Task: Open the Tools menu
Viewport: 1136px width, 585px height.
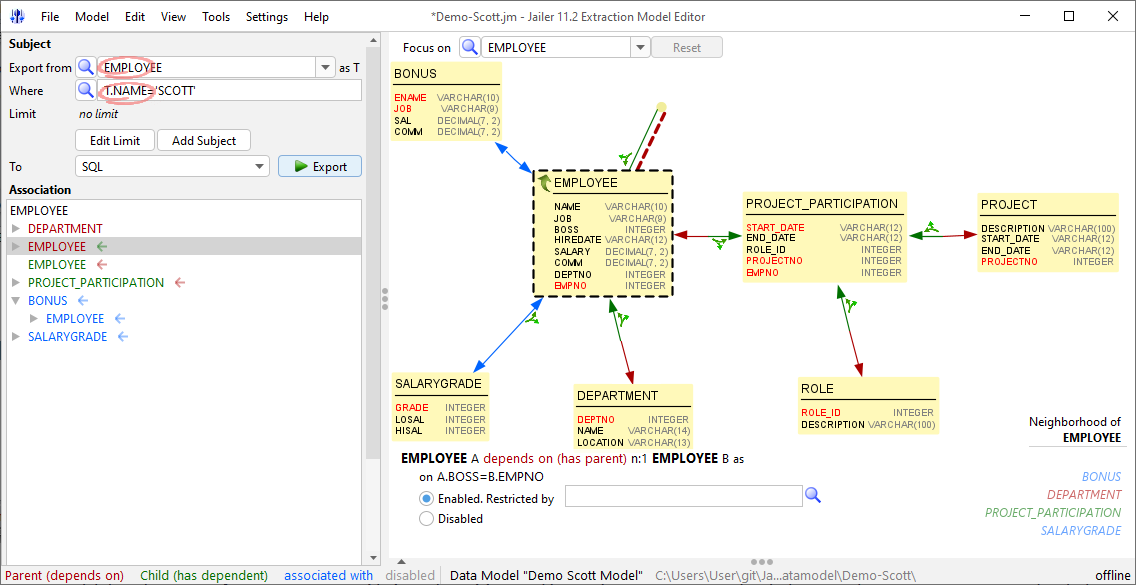Action: (x=216, y=17)
